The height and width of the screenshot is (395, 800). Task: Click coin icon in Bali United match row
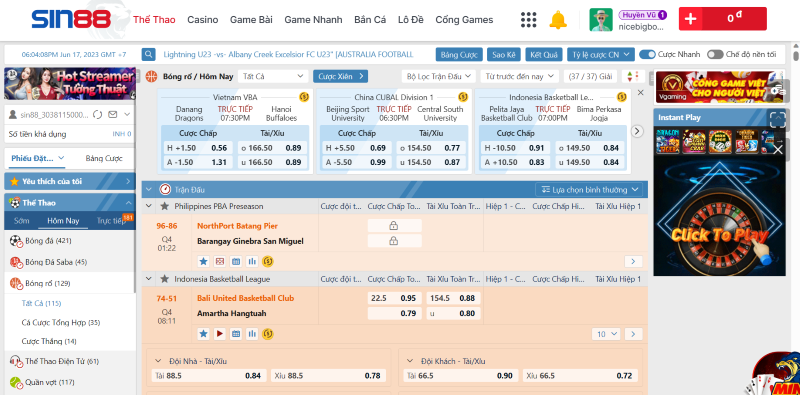[268, 334]
